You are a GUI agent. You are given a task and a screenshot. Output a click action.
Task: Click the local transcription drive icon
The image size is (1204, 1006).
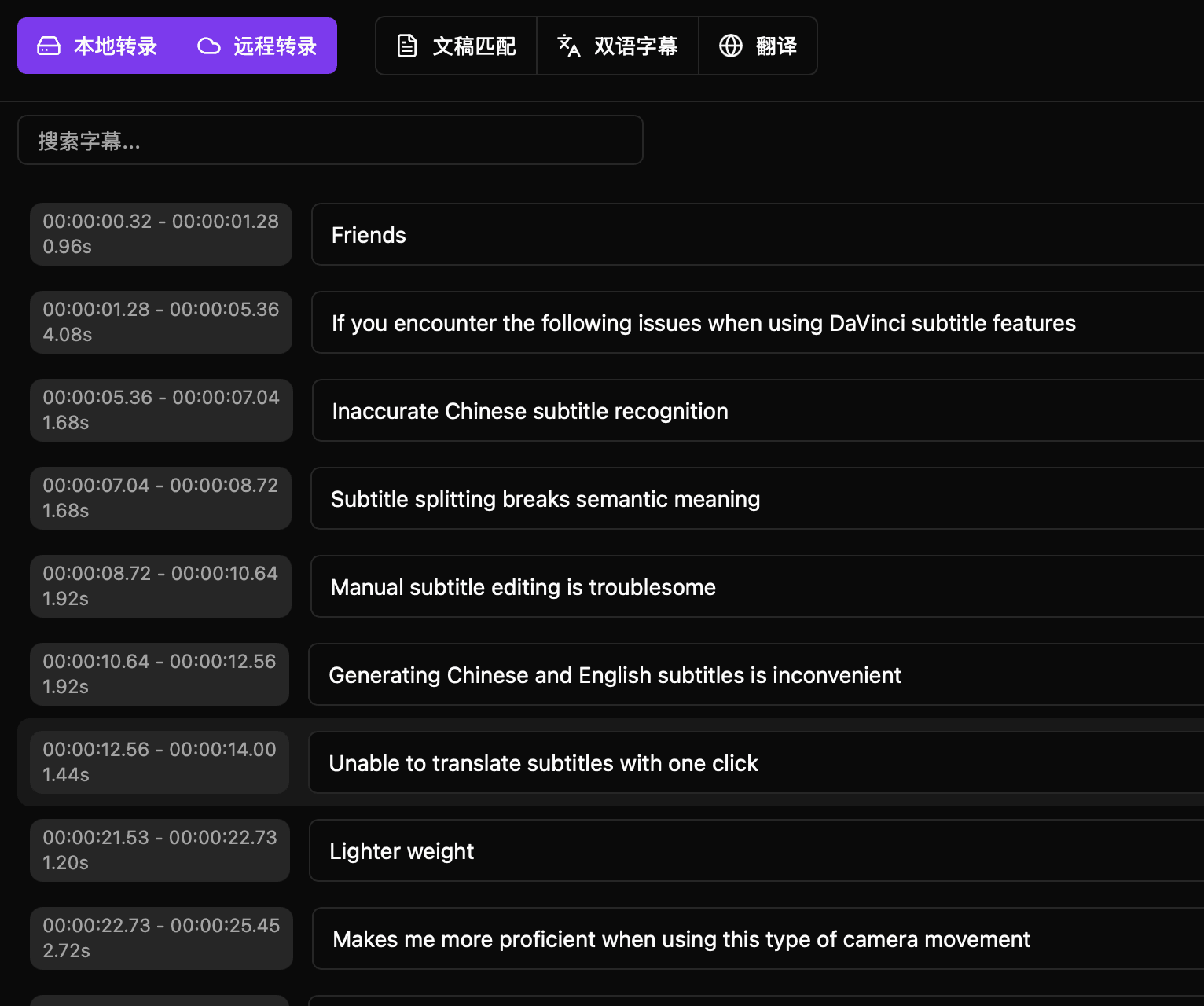(49, 46)
